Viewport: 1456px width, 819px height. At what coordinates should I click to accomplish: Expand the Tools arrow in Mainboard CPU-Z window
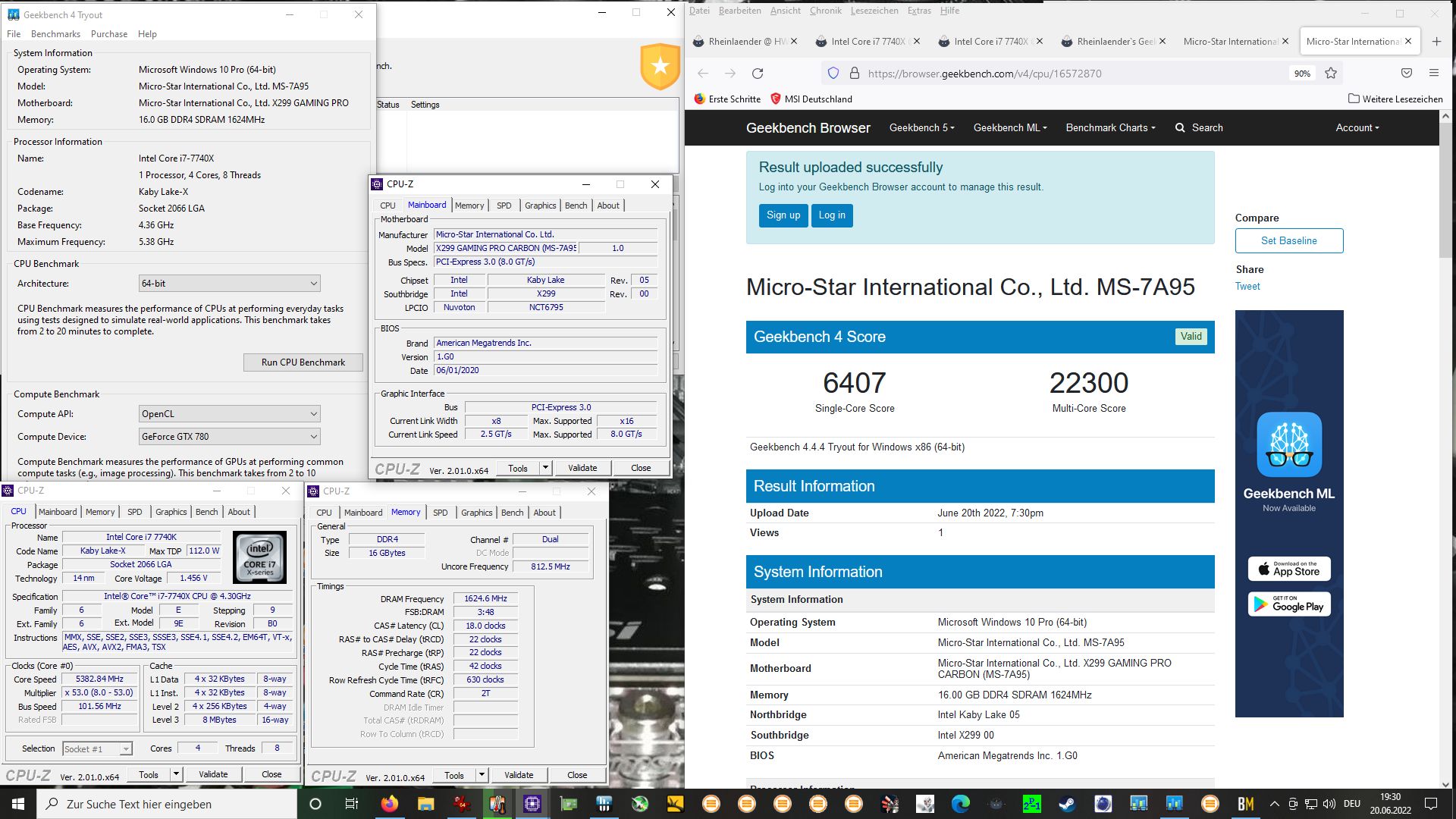pos(544,468)
